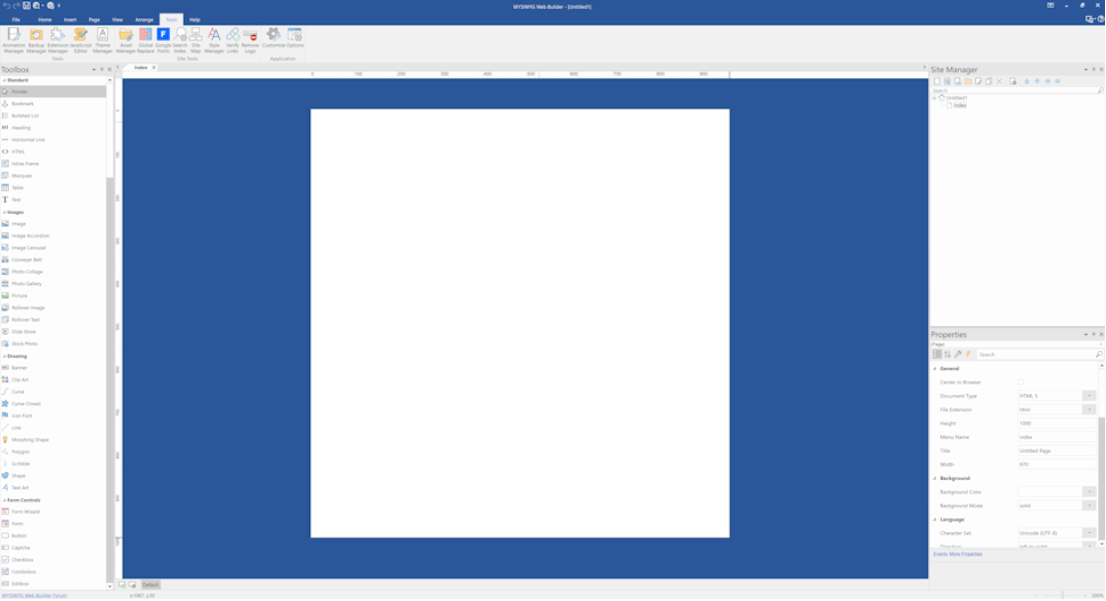The height and width of the screenshot is (601, 1106).
Task: Sort Properties alphabetically
Action: click(x=947, y=354)
